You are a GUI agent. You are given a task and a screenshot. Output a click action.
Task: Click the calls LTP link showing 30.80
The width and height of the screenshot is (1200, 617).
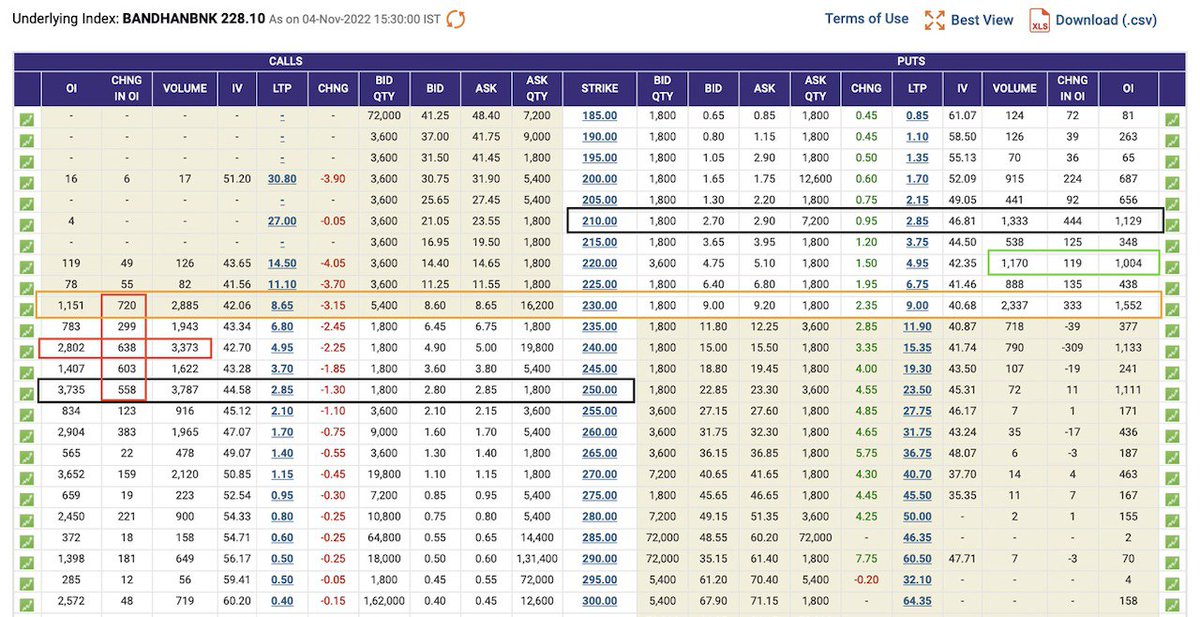(x=282, y=178)
